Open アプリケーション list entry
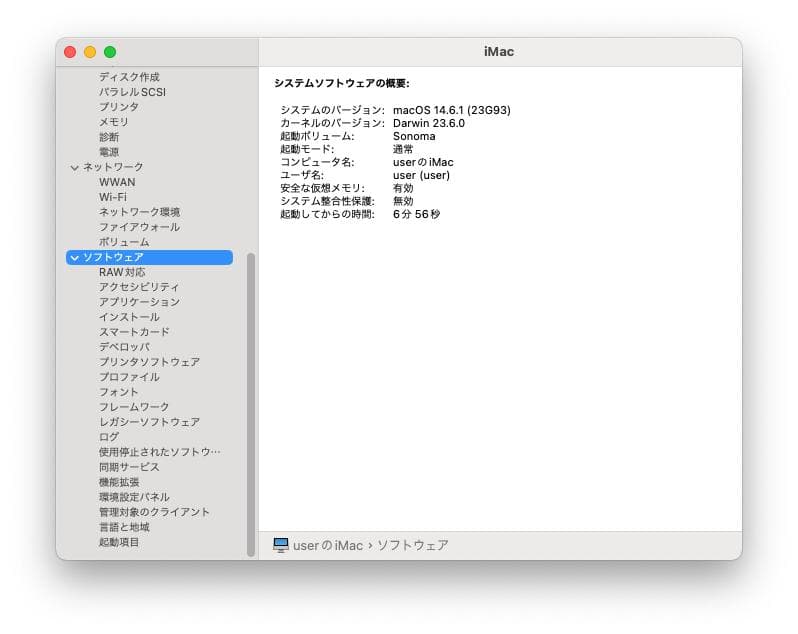 (x=139, y=302)
